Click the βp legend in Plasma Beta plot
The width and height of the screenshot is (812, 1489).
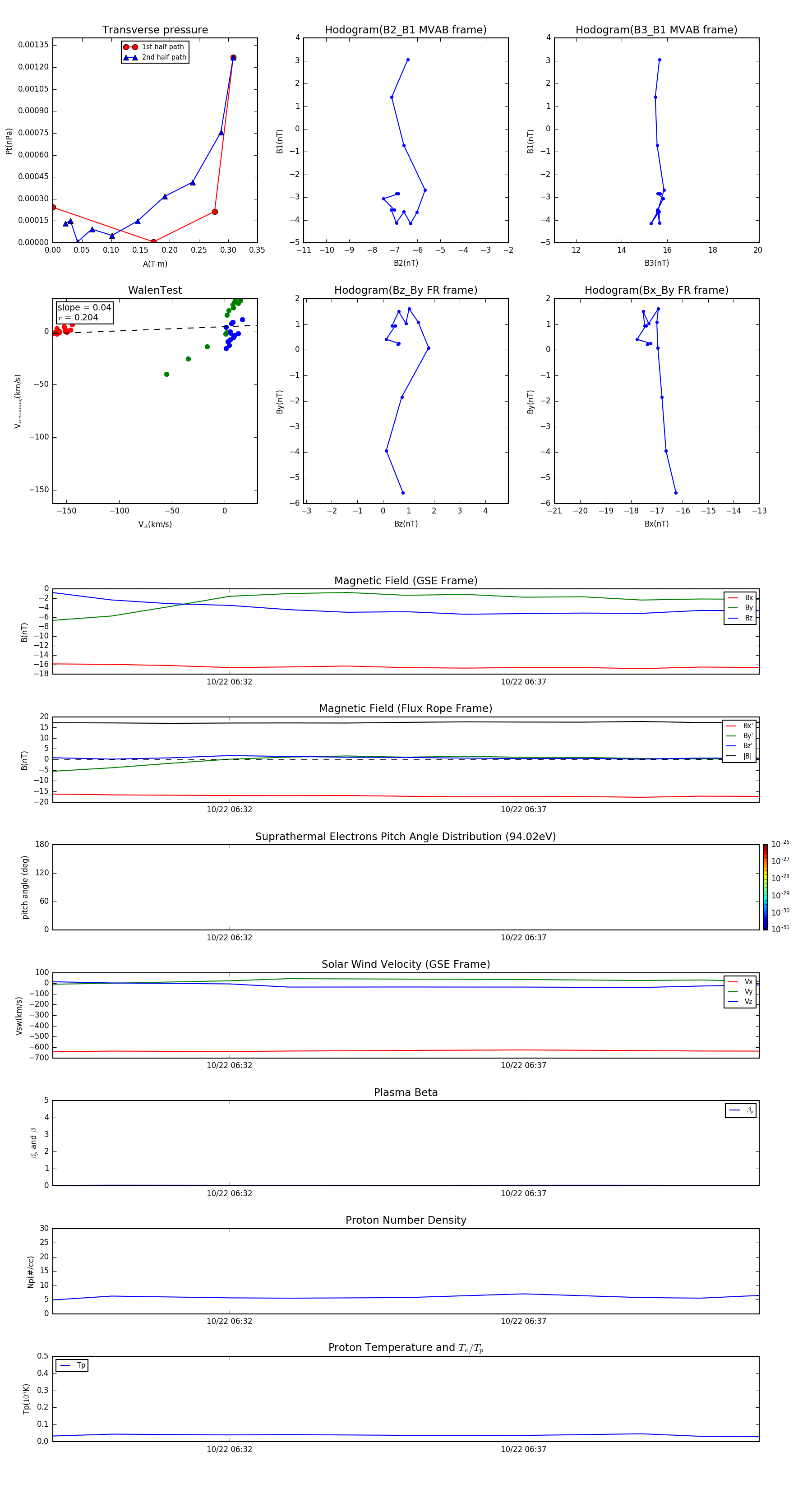coord(741,1110)
